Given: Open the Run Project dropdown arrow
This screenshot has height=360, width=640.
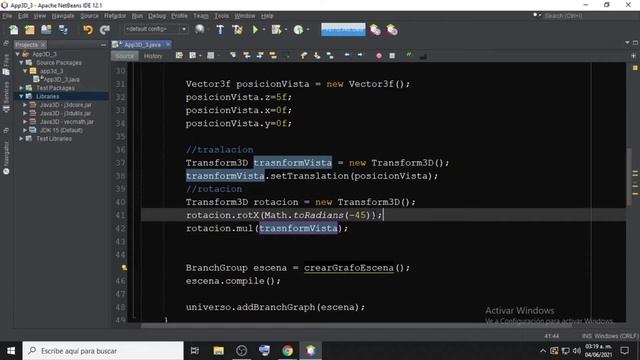Looking at the screenshot, I should 264,30.
